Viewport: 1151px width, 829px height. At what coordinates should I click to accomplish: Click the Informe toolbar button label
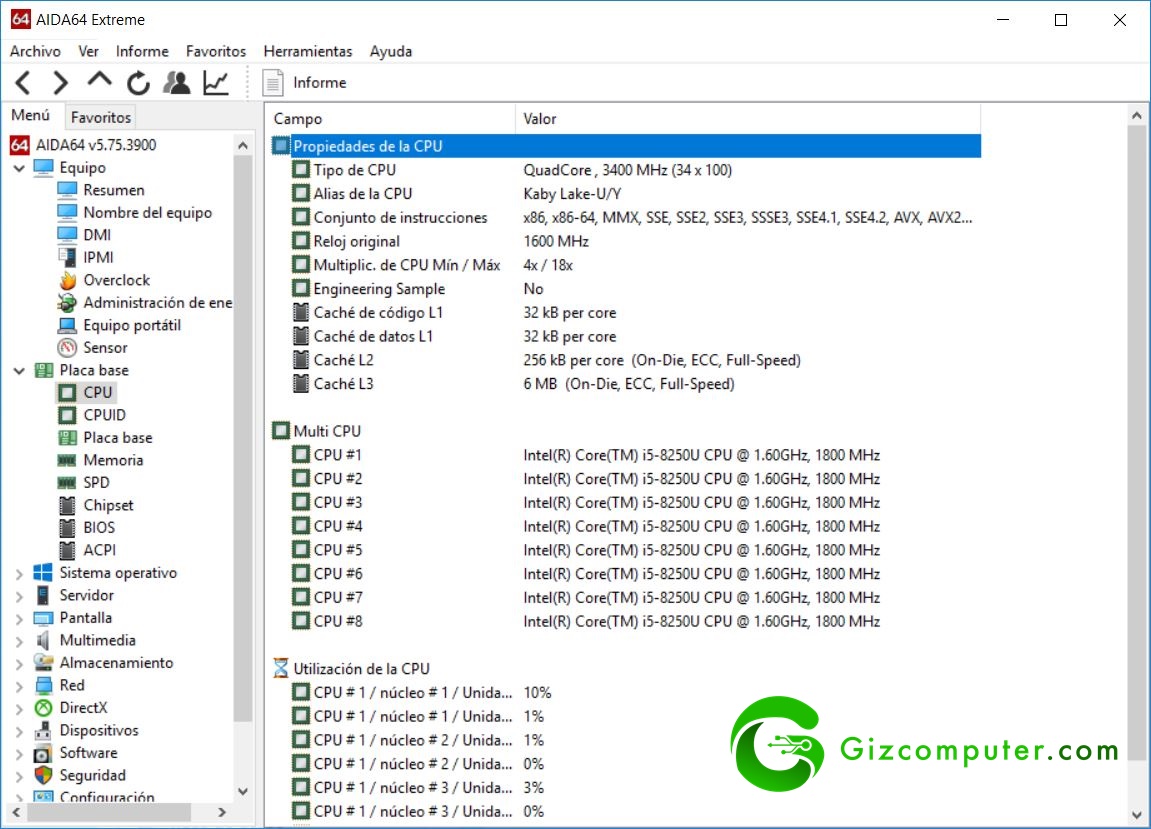pos(319,83)
